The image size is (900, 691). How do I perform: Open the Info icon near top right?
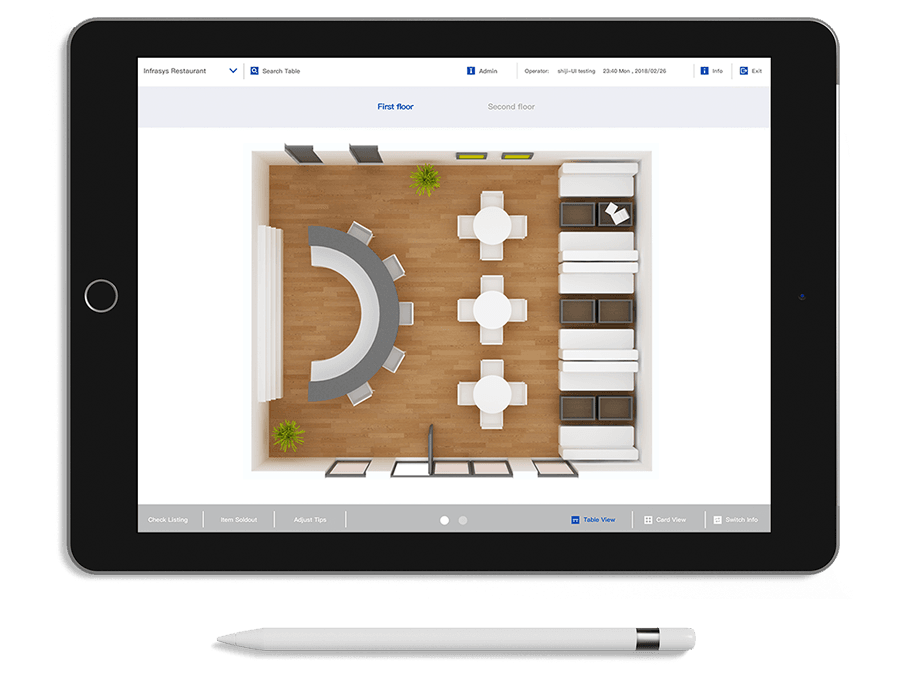706,71
